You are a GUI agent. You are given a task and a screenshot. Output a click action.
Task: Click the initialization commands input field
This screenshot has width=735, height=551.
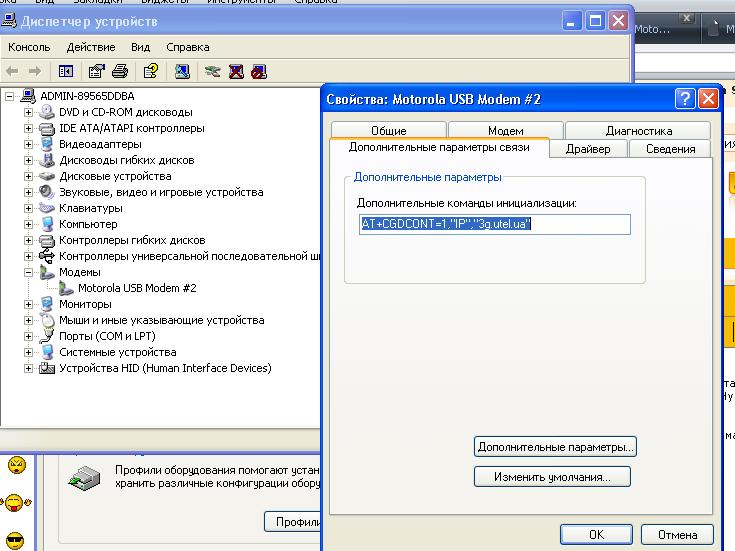coord(495,224)
